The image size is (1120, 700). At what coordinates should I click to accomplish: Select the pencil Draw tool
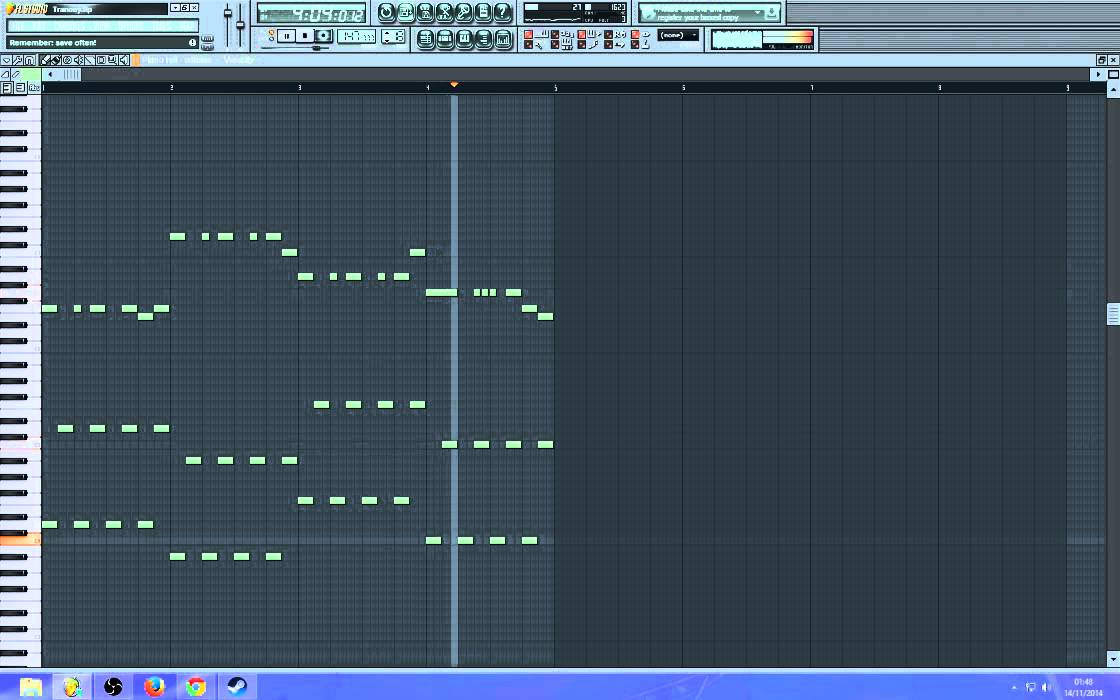click(x=44, y=60)
